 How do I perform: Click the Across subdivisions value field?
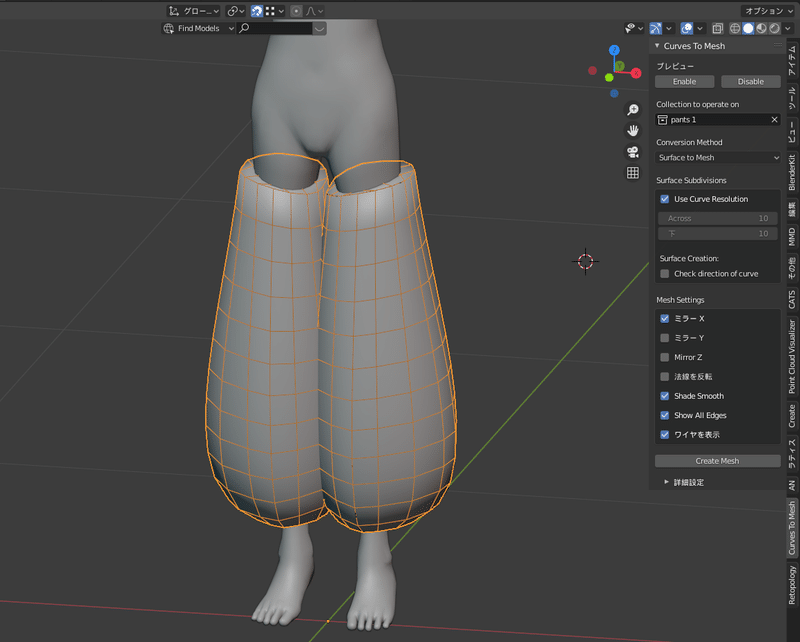716,218
